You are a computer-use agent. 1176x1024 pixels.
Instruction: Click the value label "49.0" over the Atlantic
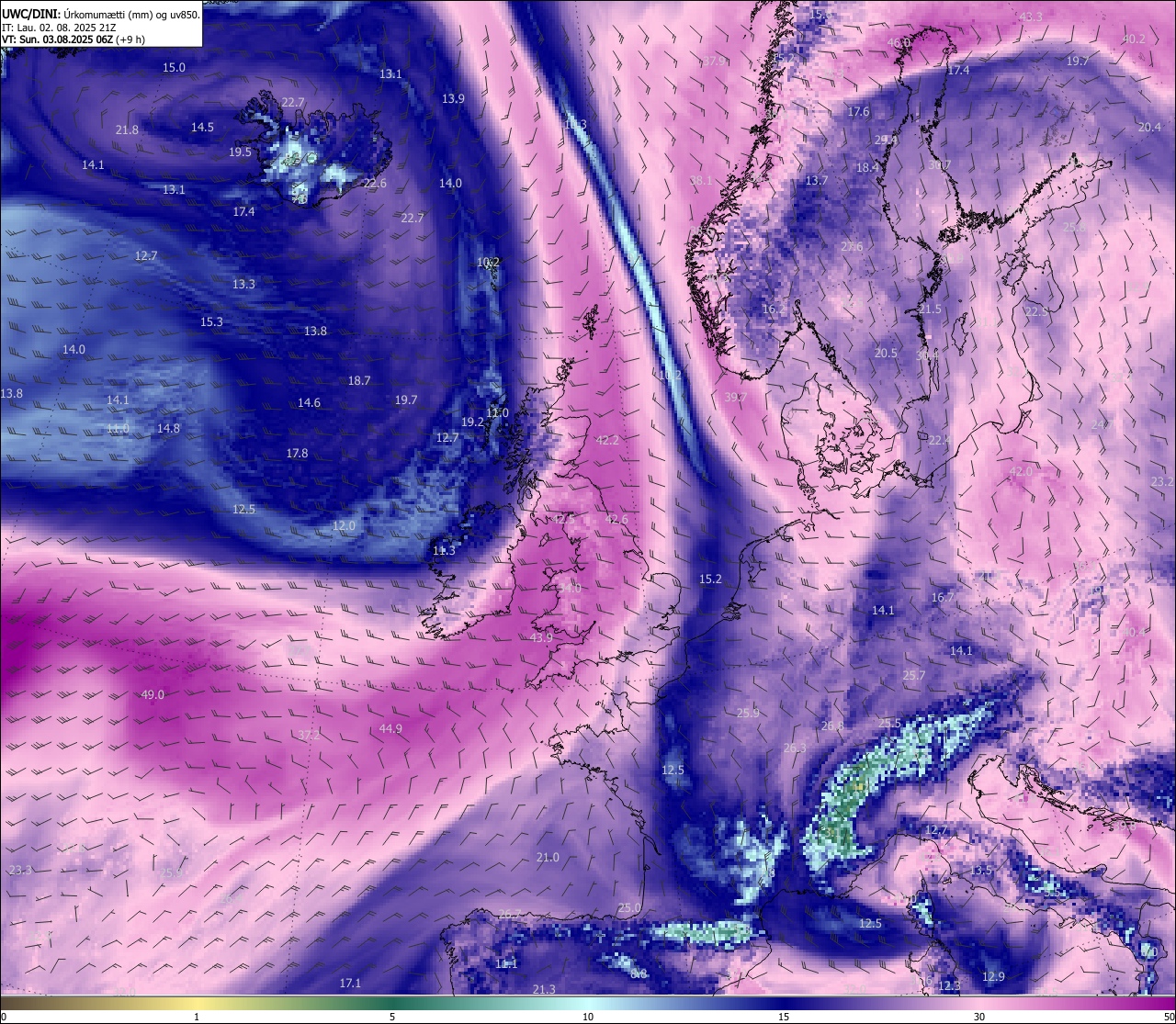click(153, 695)
